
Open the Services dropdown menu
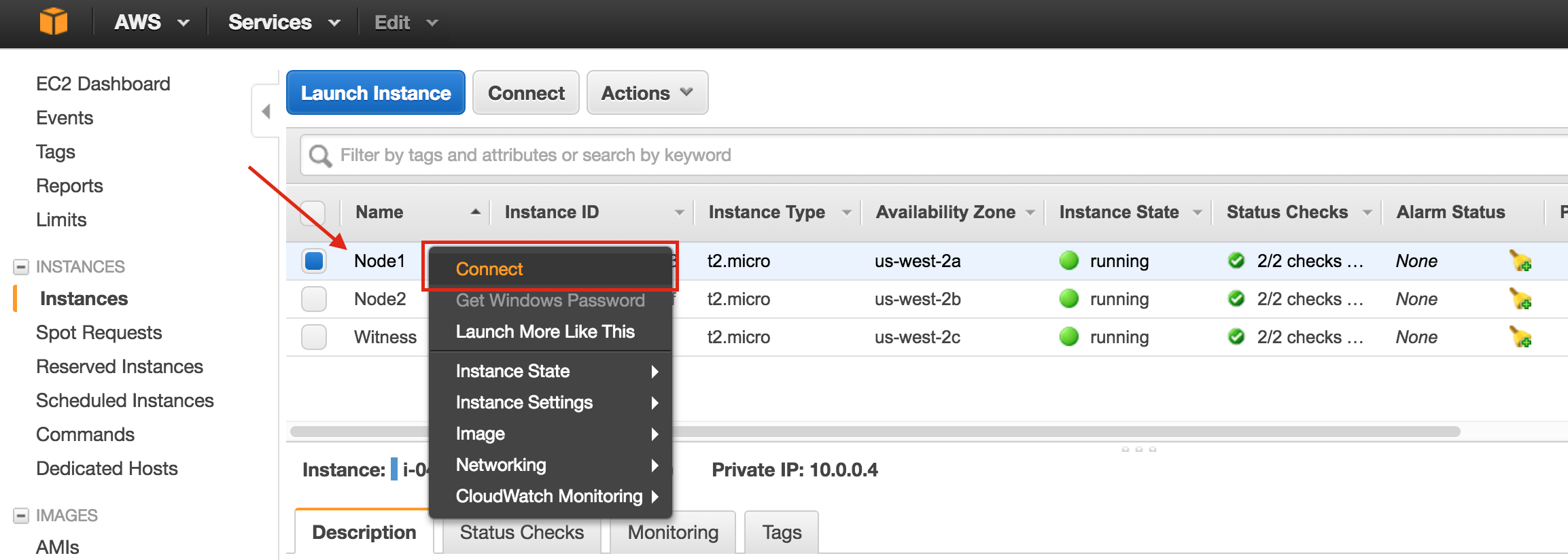[284, 22]
